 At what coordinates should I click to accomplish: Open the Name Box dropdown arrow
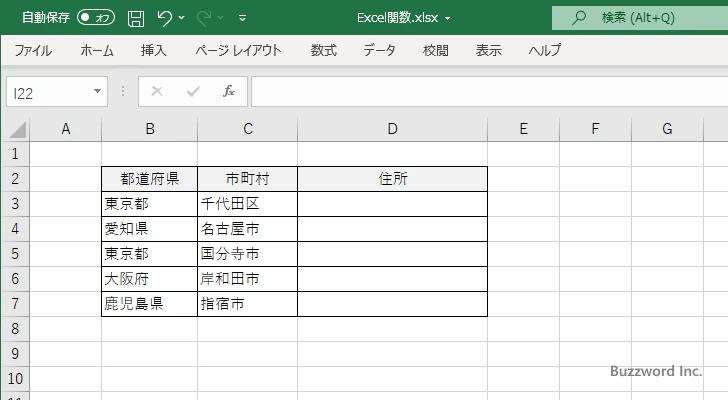pyautogui.click(x=98, y=91)
